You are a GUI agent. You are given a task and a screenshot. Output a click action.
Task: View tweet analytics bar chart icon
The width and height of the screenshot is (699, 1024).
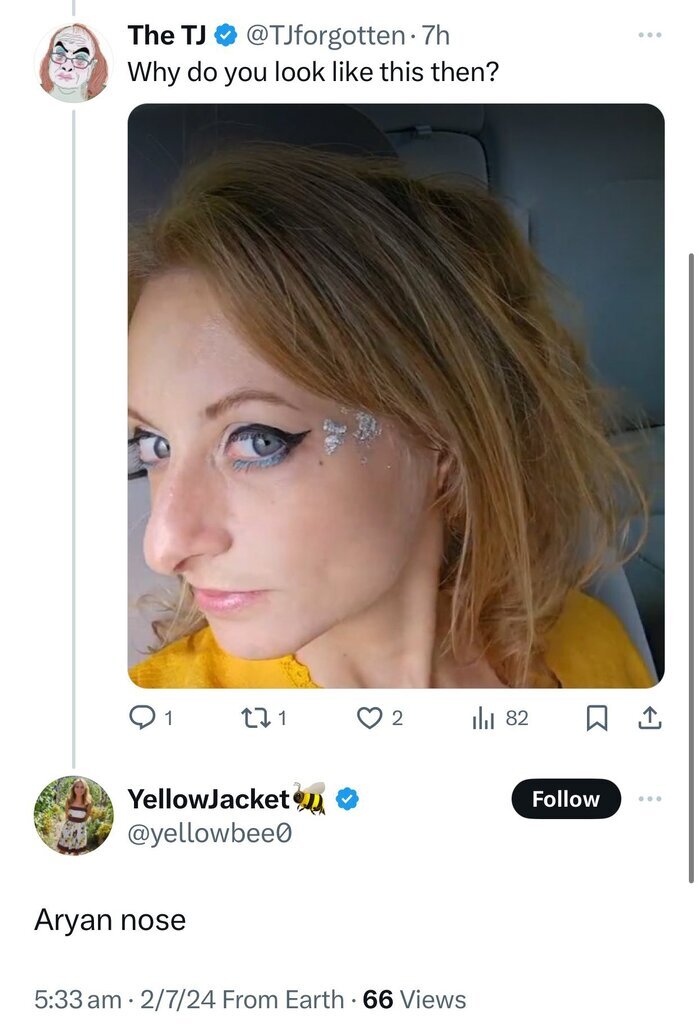(481, 718)
